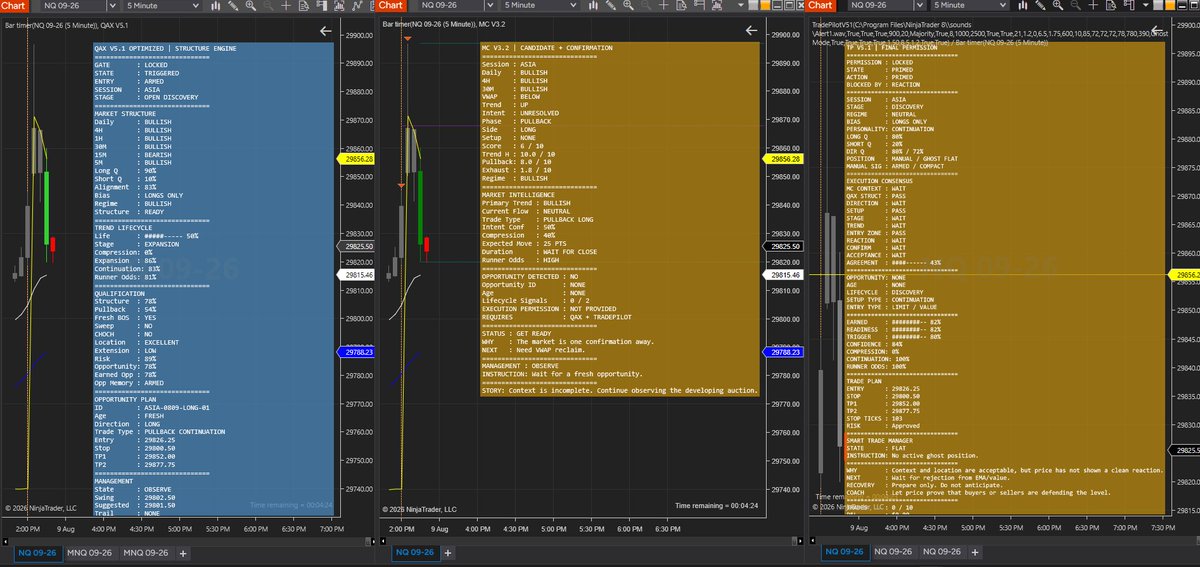Viewport: 1200px width, 567px height.
Task: Click blue 29788.23 price marker in middle chart
Action: 781,351
